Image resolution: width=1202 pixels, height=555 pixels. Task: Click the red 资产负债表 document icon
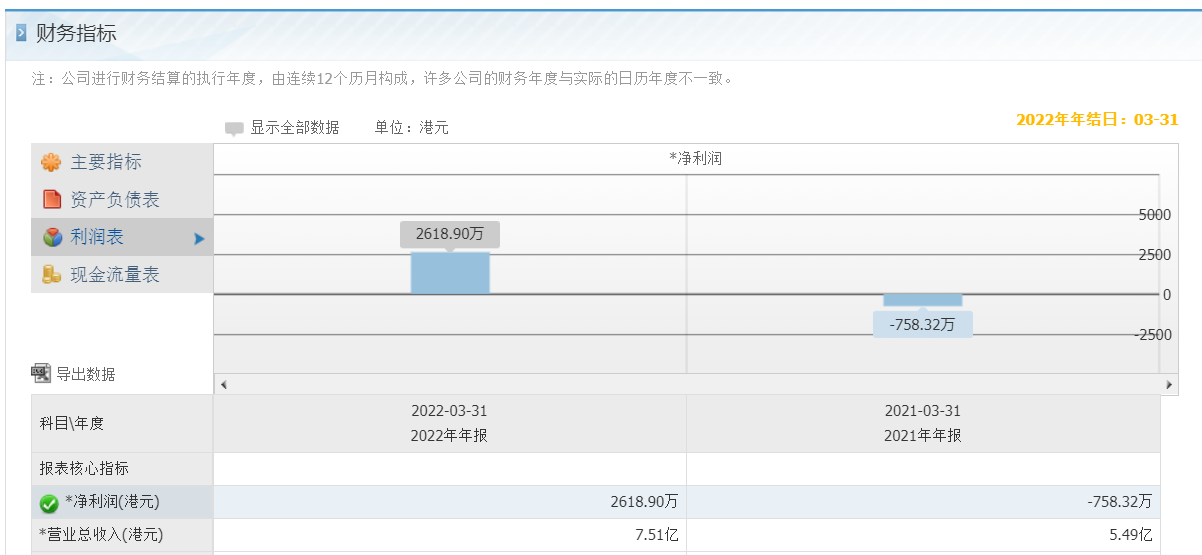[52, 200]
